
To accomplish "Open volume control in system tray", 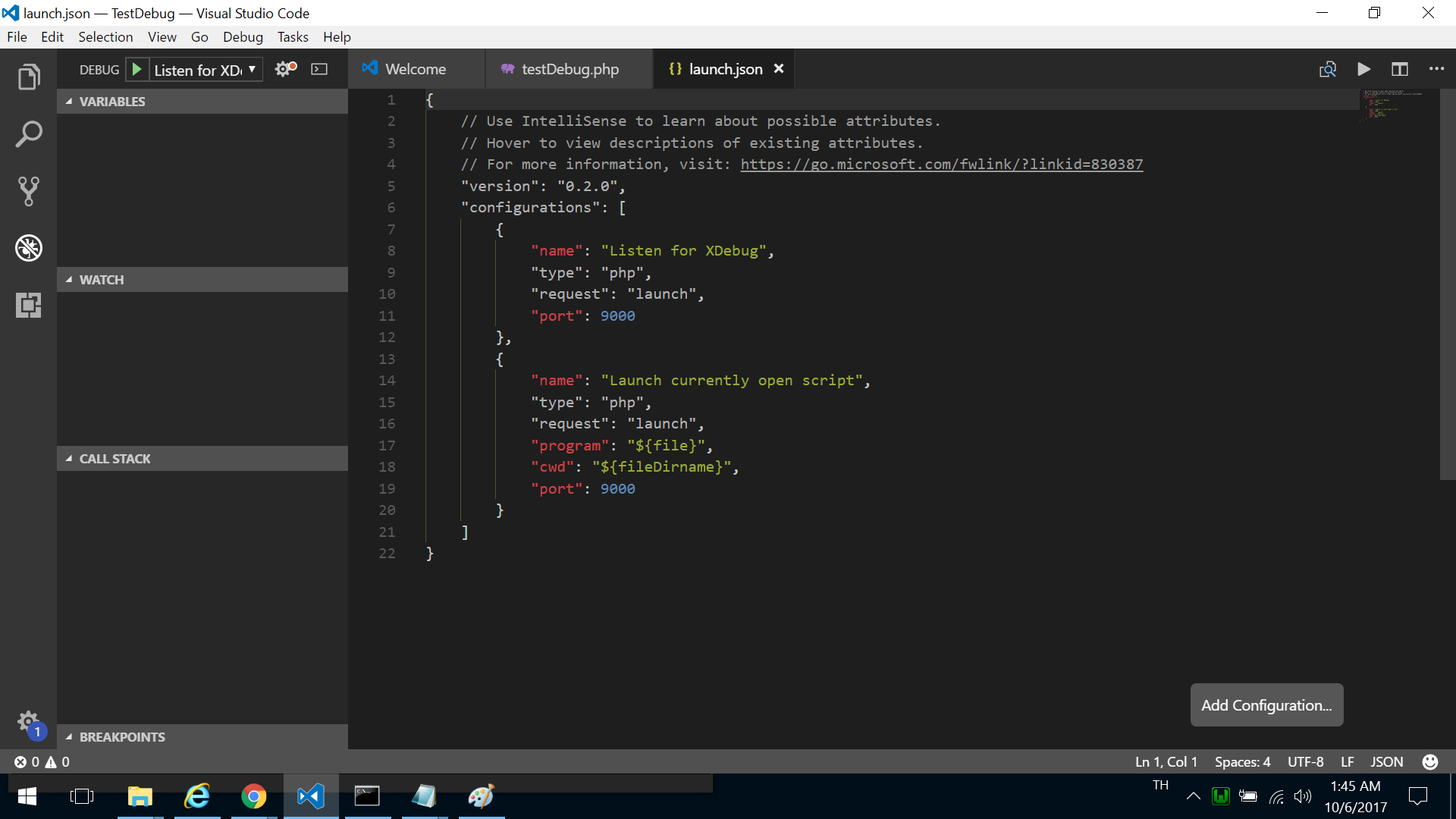I will click(x=1303, y=796).
